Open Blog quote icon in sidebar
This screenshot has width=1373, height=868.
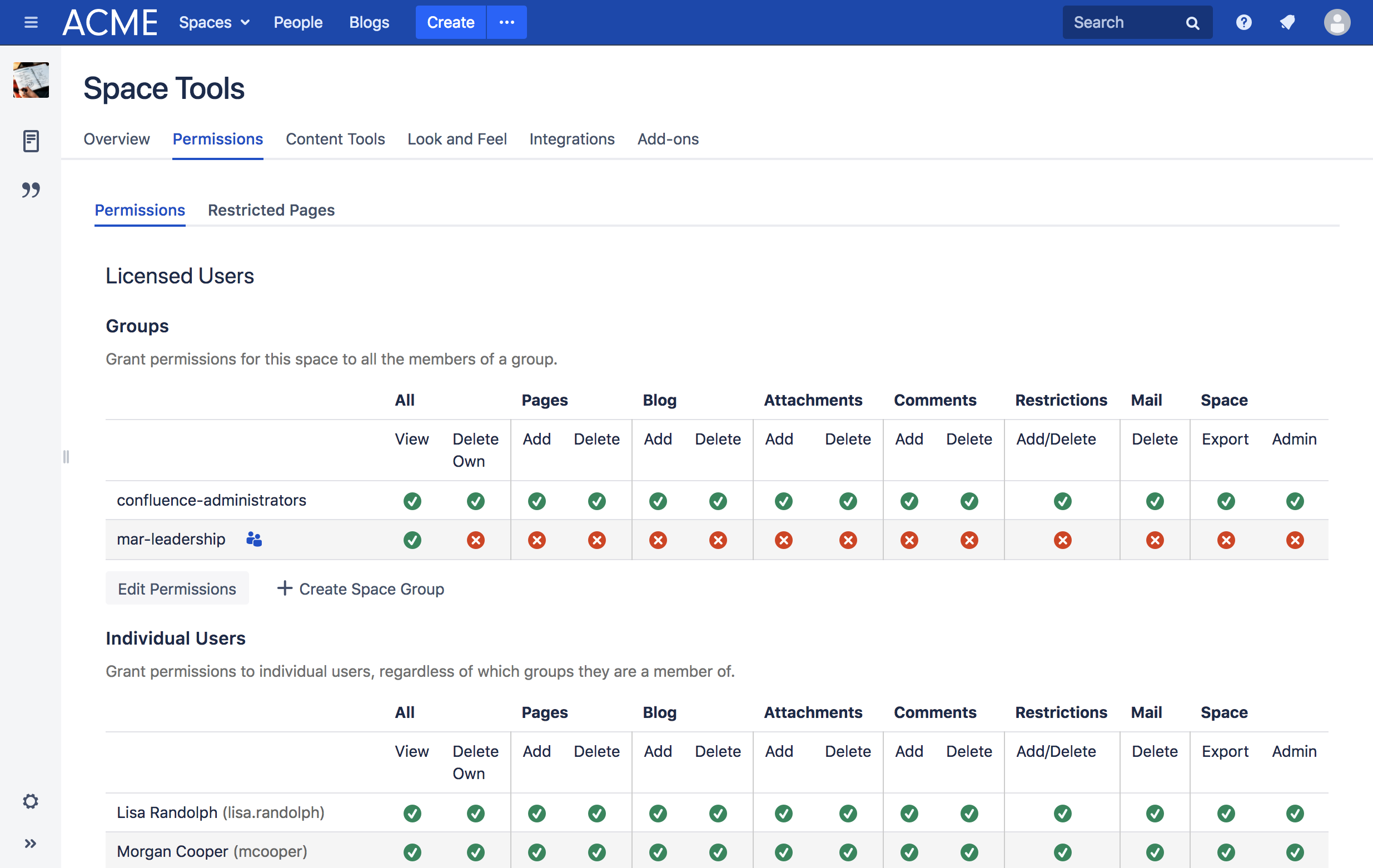point(31,190)
